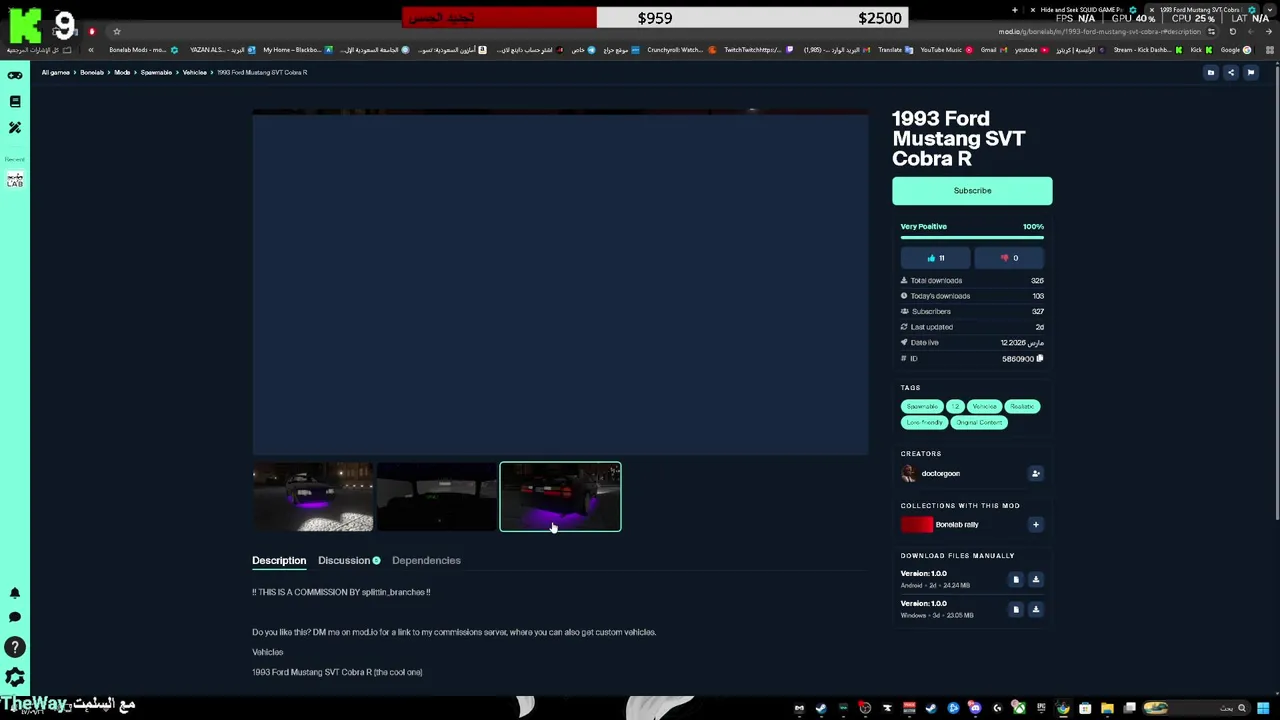This screenshot has width=1280, height=720.
Task: Open the Windows search icon in taskbar
Action: 1242,709
